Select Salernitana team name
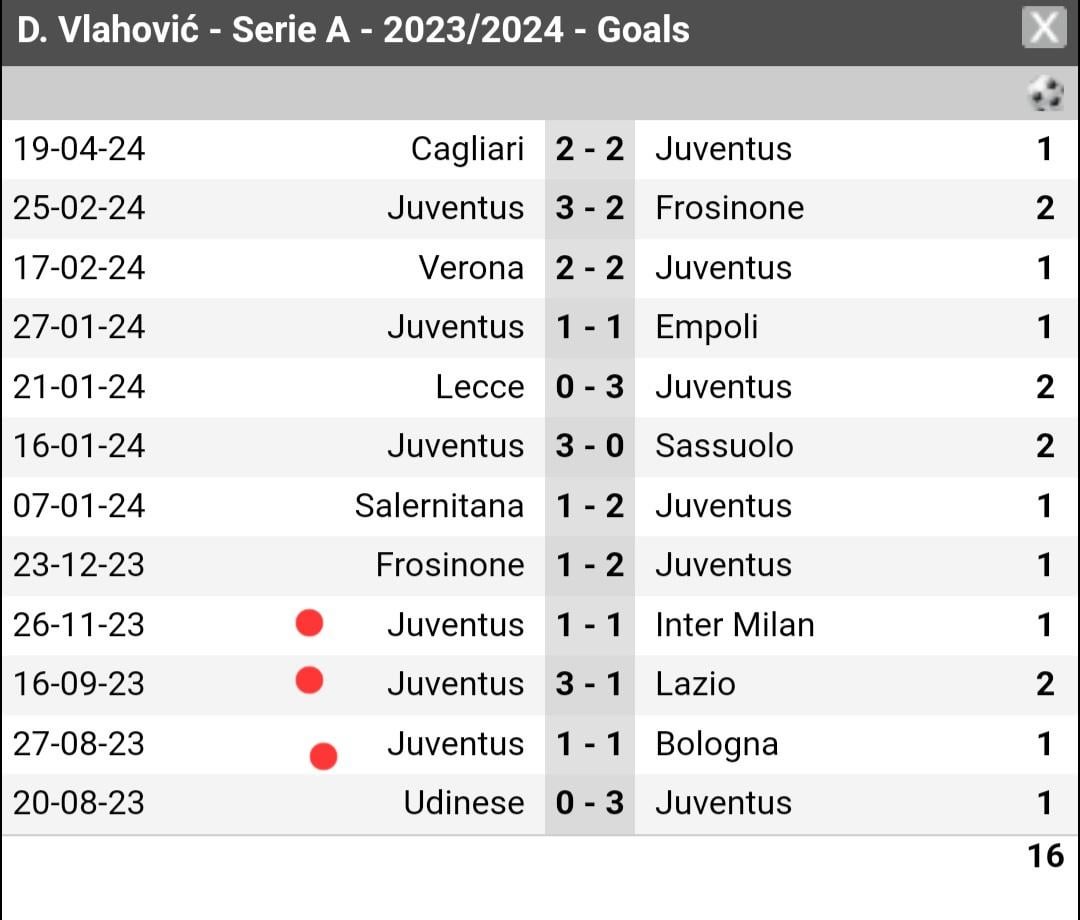 tap(439, 506)
